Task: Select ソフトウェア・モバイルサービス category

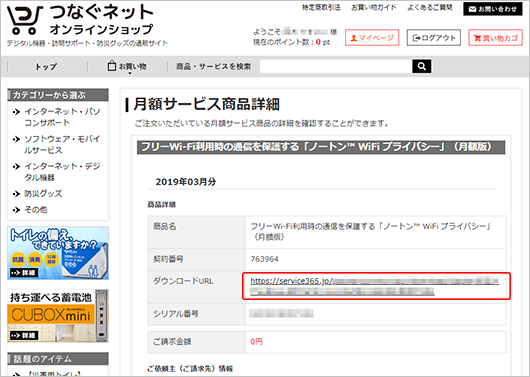Action: coord(62,144)
